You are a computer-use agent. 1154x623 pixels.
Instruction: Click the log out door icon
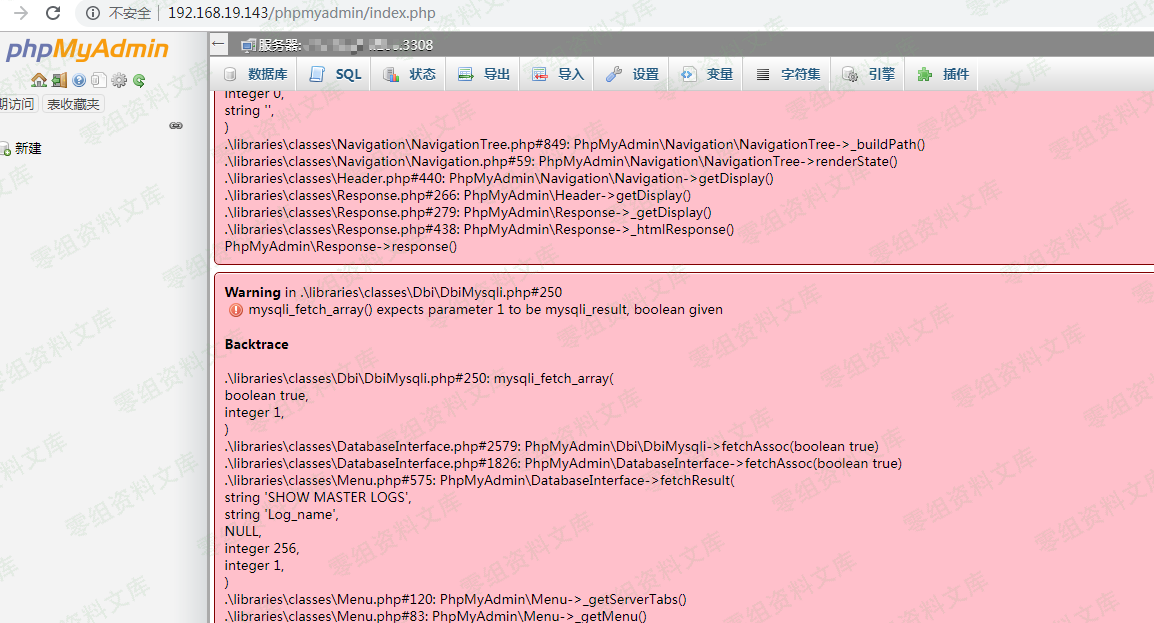59,80
